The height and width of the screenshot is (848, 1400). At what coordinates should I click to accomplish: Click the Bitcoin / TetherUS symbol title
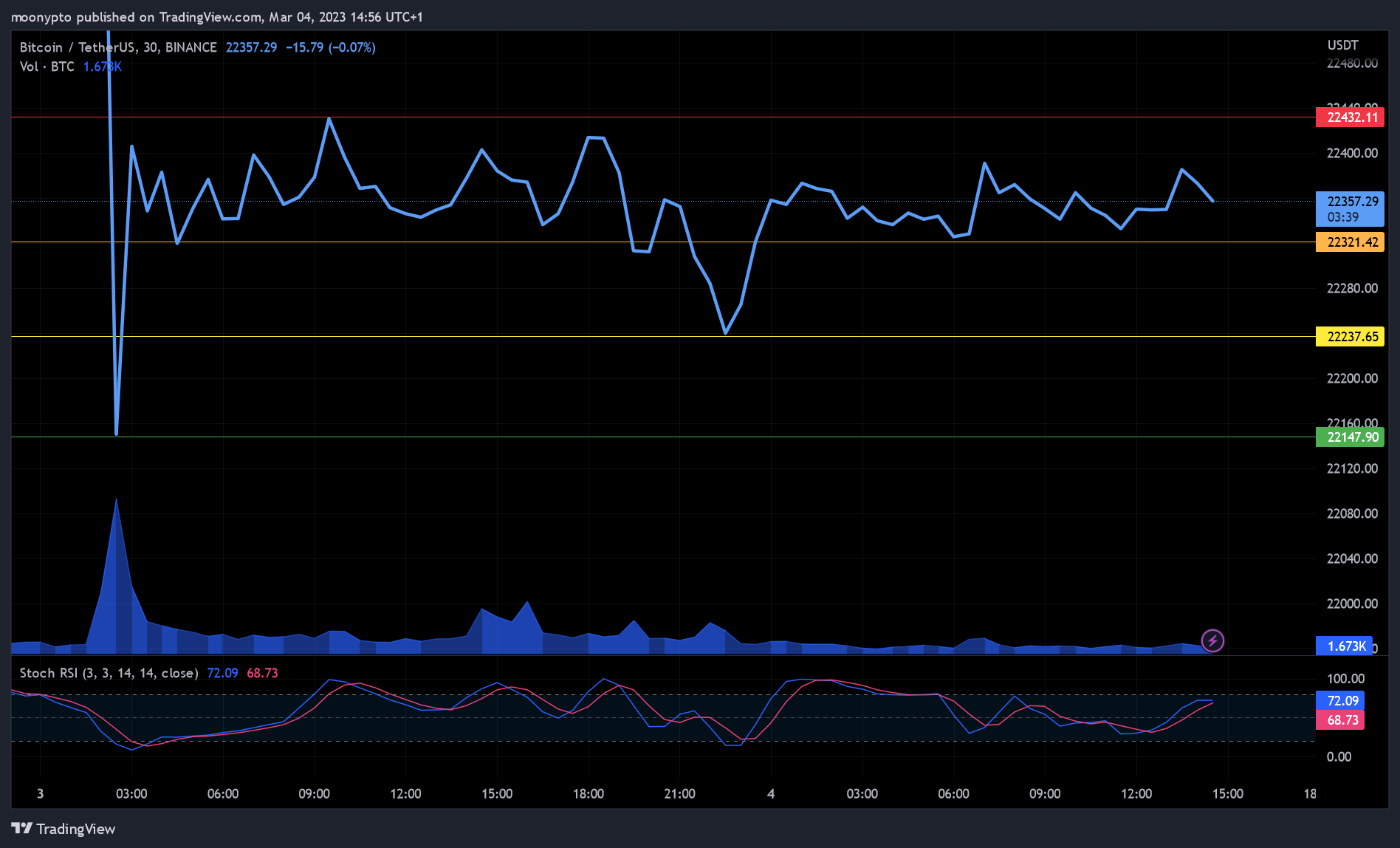[118, 47]
